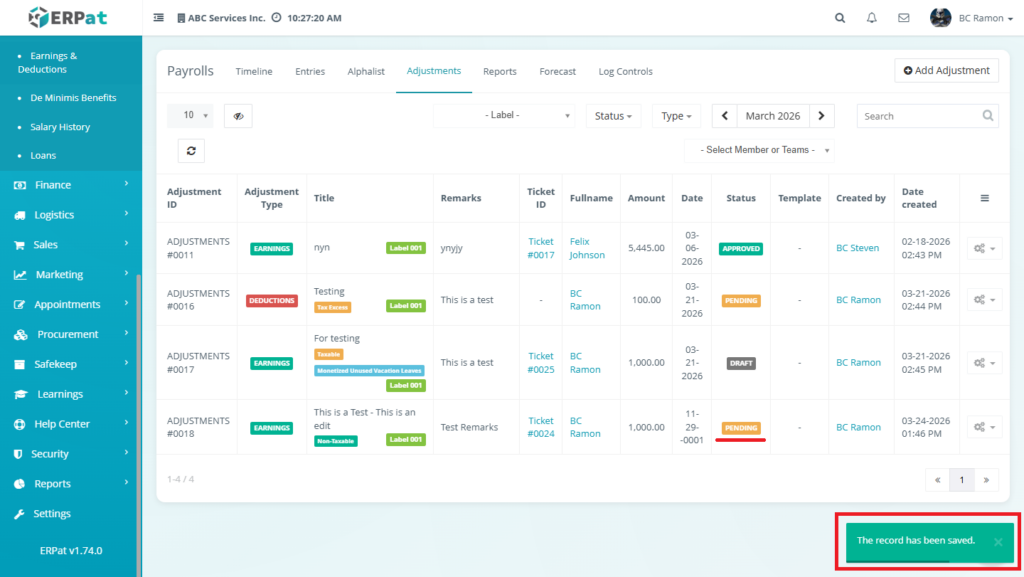Screen dimensions: 1024x577
Task: Open the messages envelope icon
Action: (904, 18)
